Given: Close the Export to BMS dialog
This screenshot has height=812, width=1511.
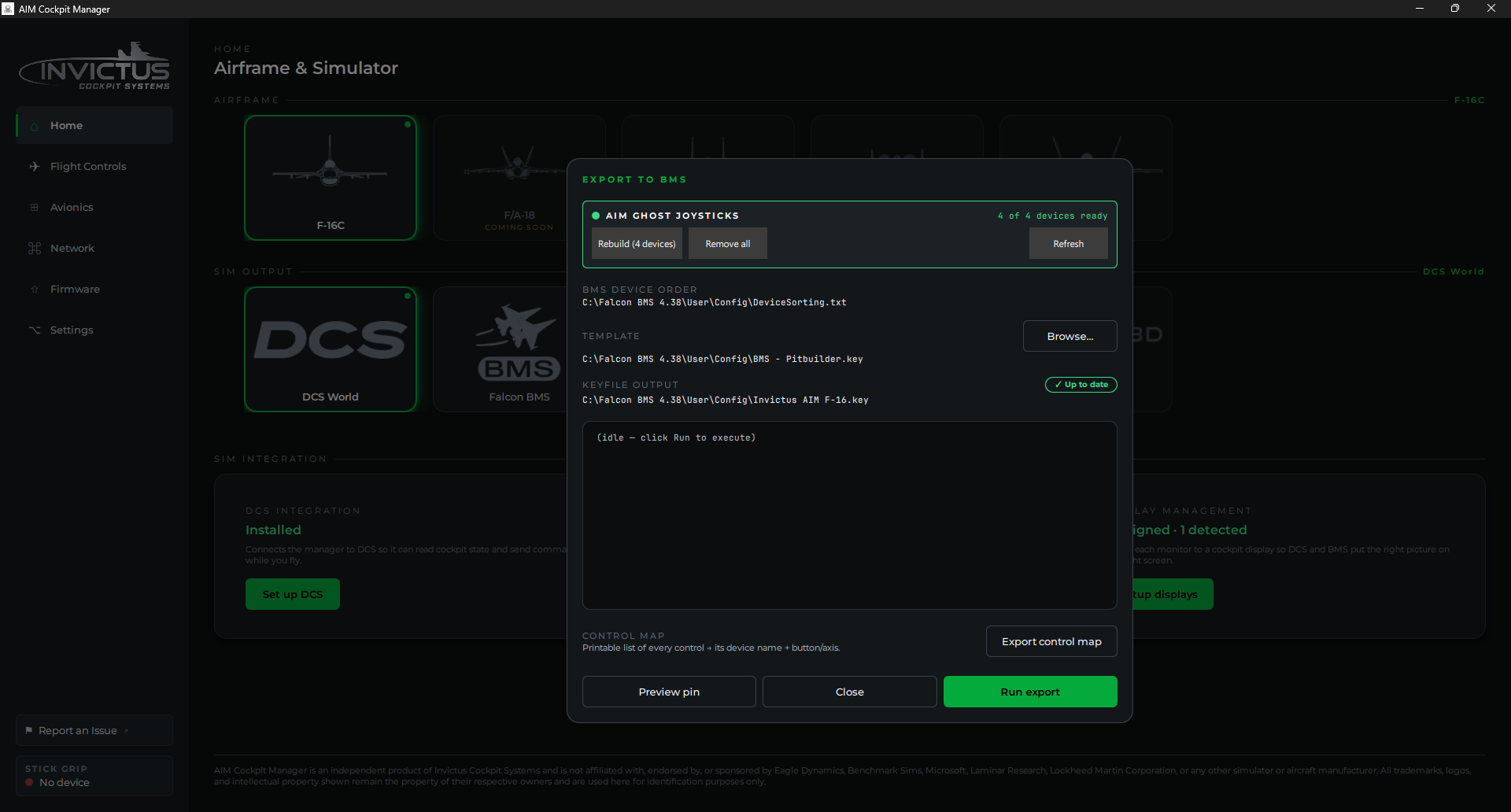Looking at the screenshot, I should 850,692.
